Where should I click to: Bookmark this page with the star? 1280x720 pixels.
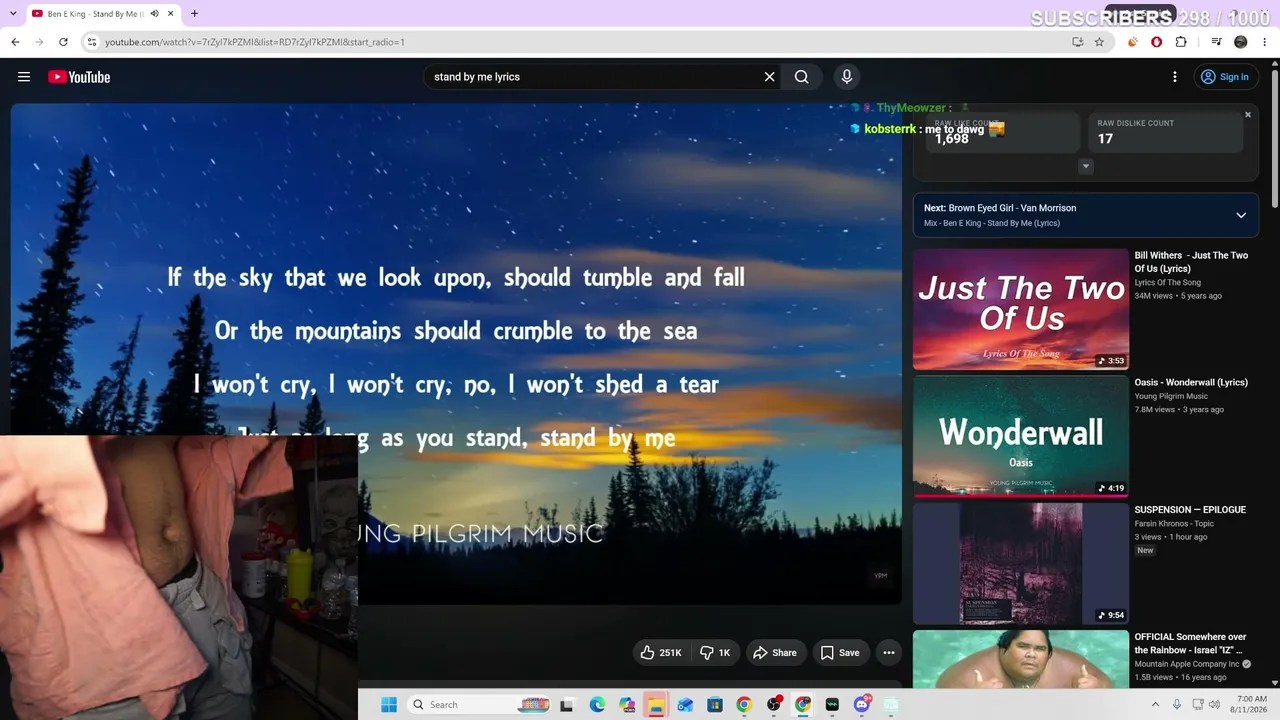[x=1099, y=42]
